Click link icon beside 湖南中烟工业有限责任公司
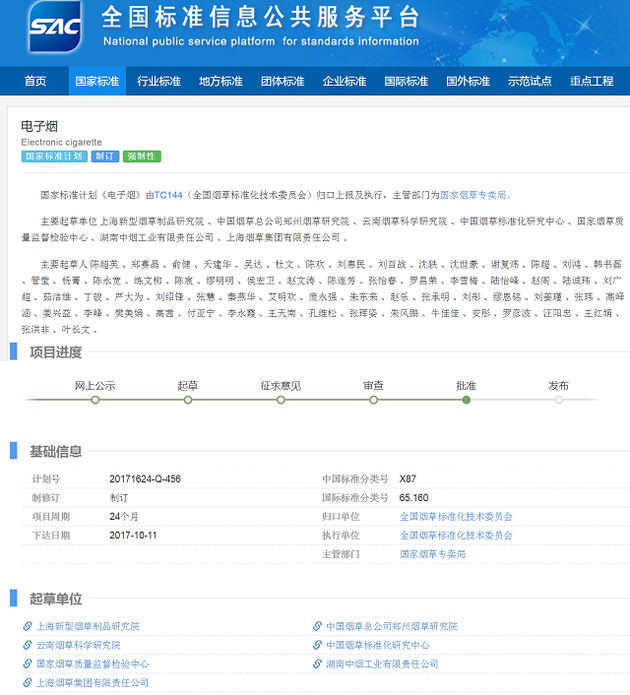The image size is (630, 695). (318, 664)
